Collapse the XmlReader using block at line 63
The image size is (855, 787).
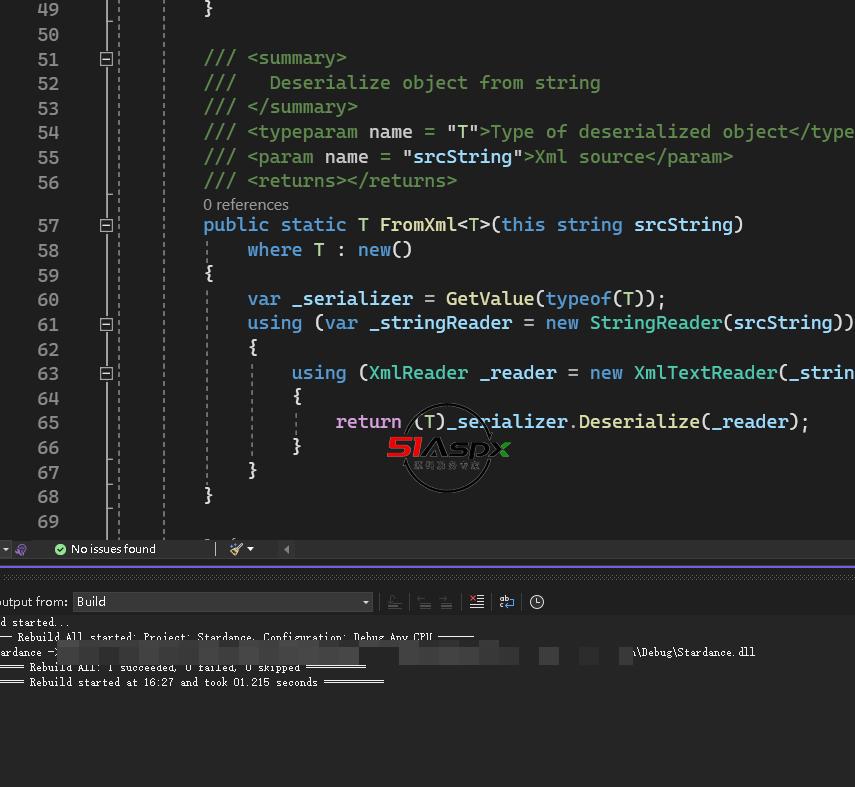coord(106,374)
